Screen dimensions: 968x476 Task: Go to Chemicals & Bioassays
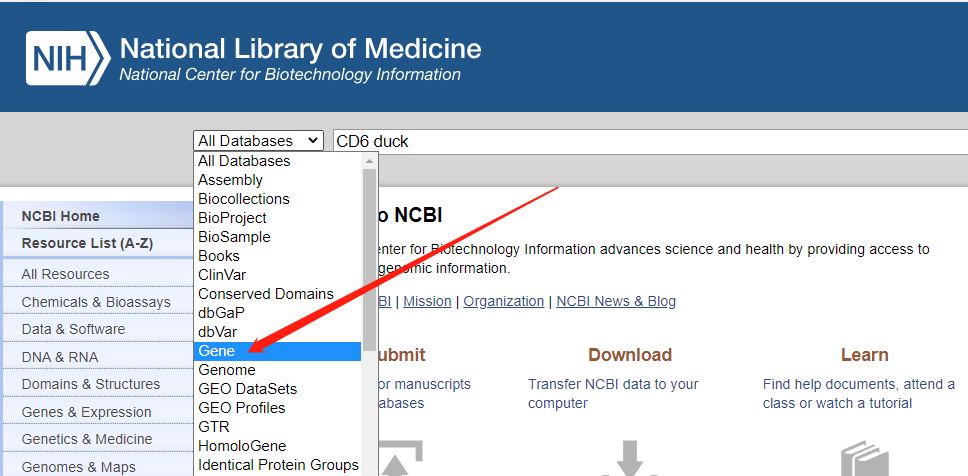96,302
